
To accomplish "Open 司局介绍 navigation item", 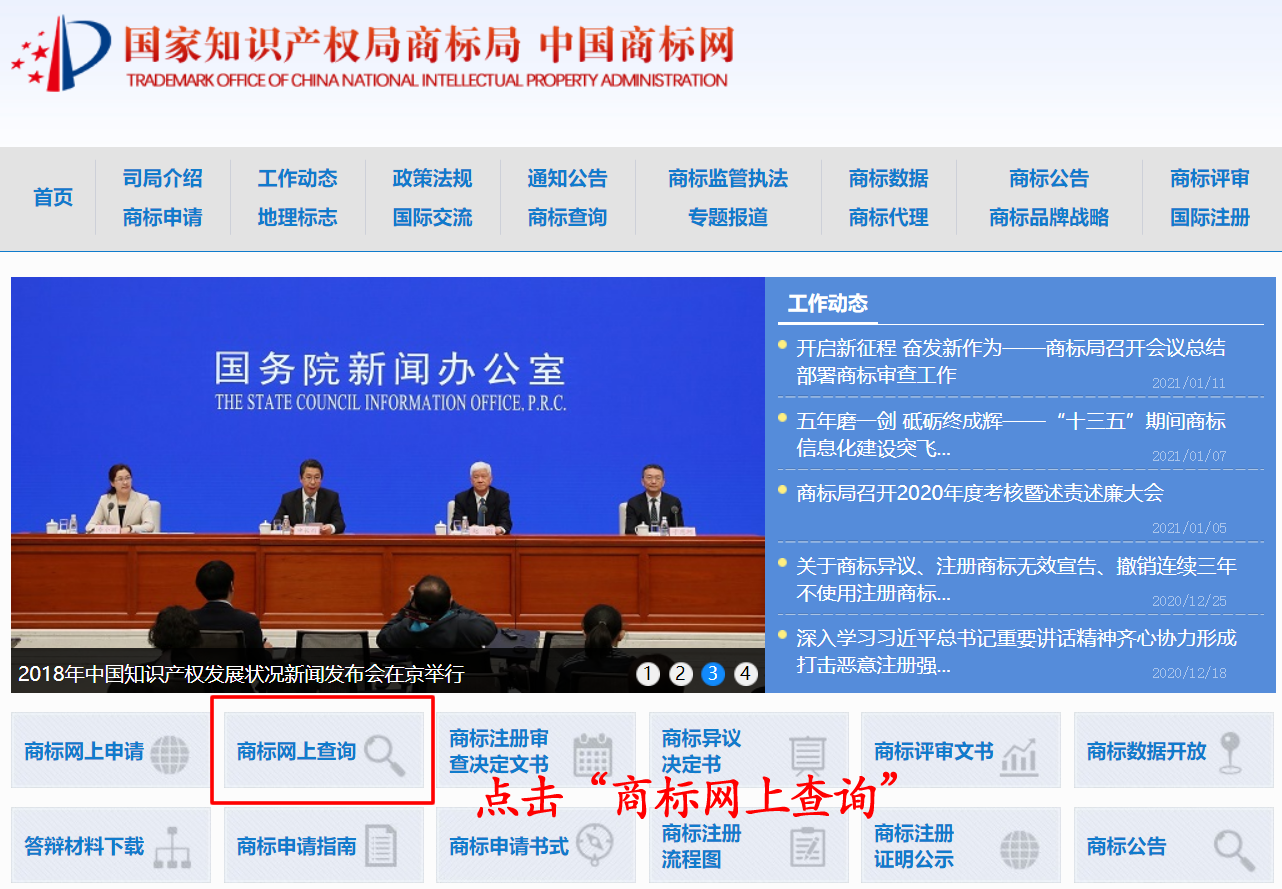I will point(163,178).
